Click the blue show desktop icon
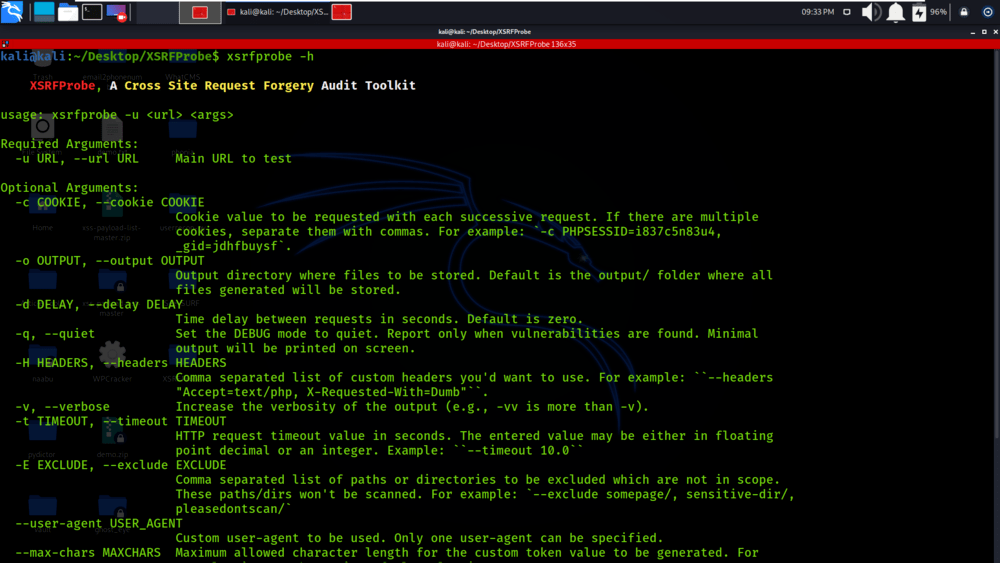 coord(44,11)
